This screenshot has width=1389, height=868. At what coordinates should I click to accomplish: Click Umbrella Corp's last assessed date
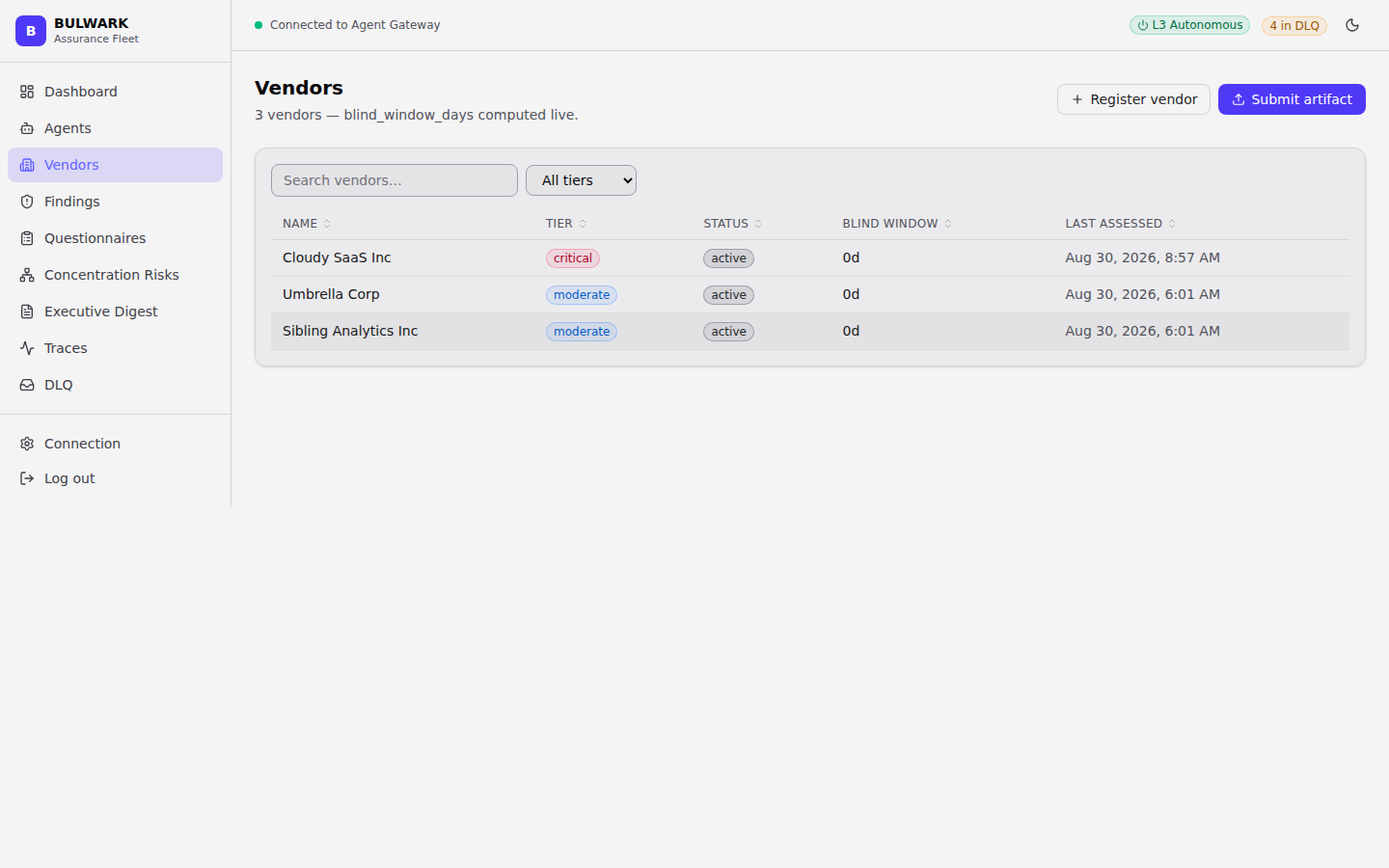[x=1142, y=294]
